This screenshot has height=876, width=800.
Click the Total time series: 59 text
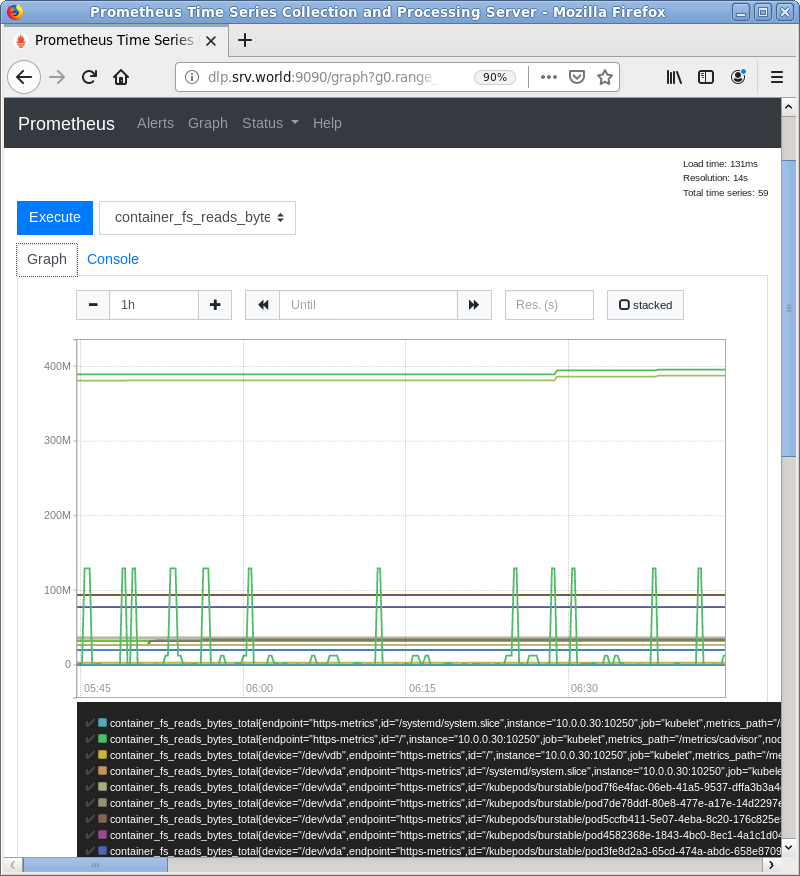click(725, 193)
